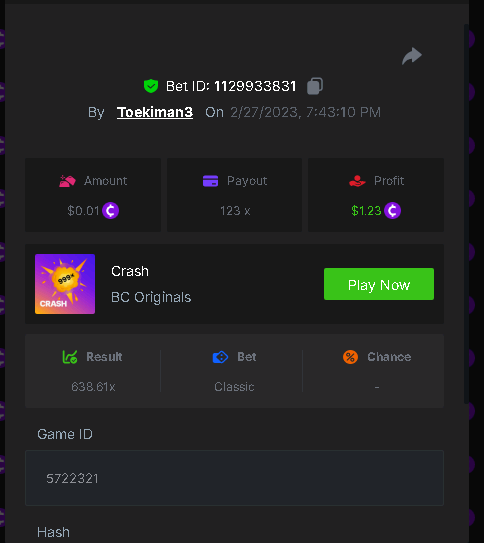Click the green verified shield icon
Screen dimensions: 484x543
click(151, 86)
